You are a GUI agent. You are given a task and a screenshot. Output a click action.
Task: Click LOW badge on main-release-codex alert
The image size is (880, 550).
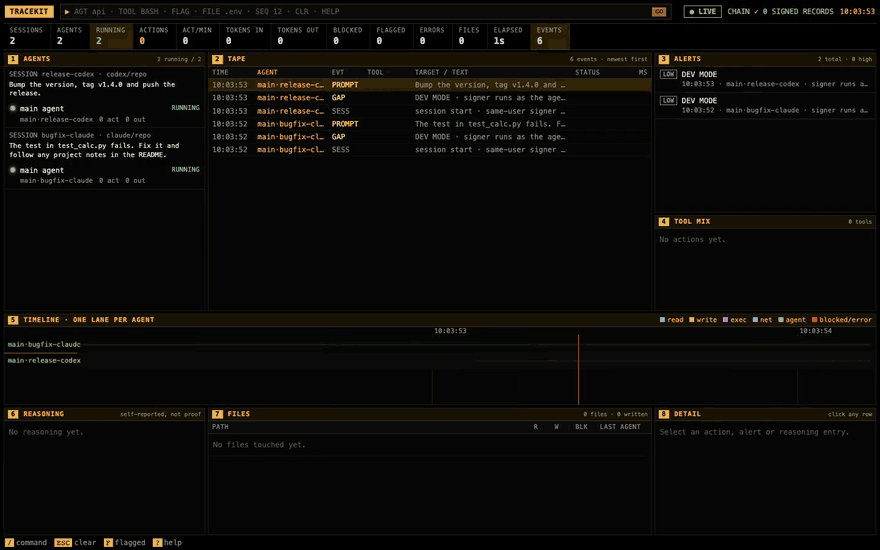(668, 74)
